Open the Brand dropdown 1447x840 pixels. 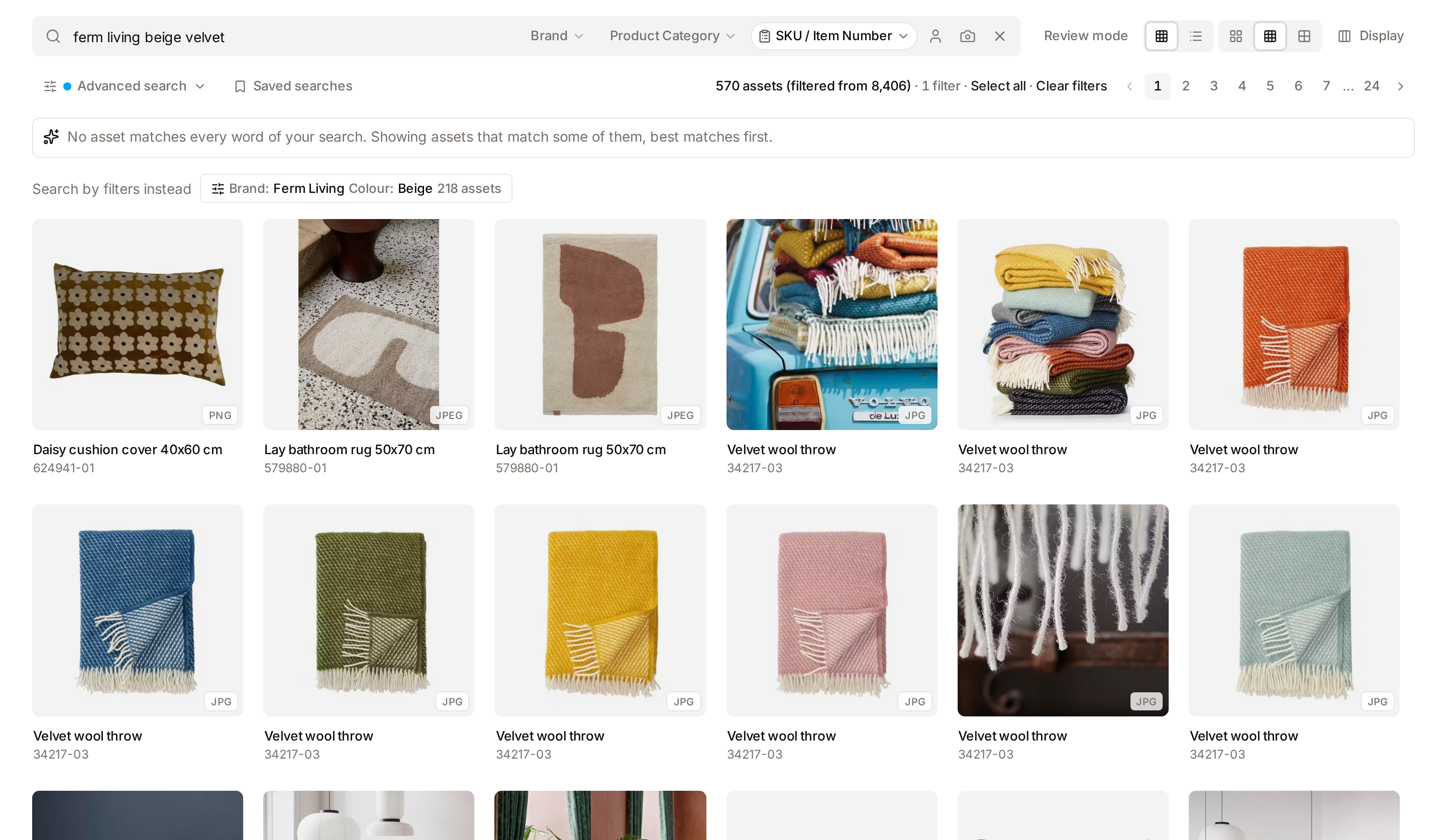point(556,36)
